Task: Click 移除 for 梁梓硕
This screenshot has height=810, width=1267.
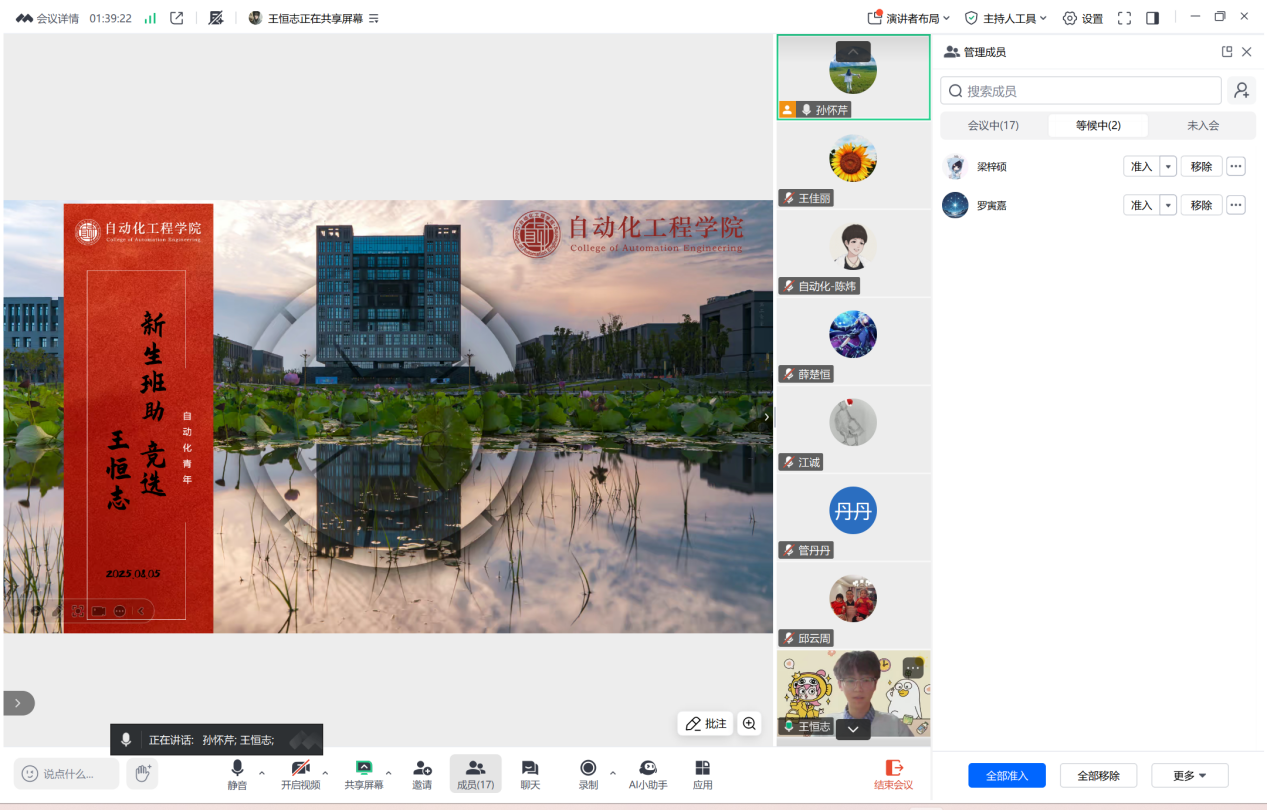Action: (x=1201, y=167)
